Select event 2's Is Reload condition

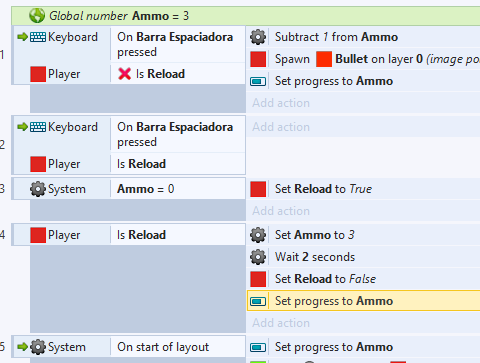[178, 164]
